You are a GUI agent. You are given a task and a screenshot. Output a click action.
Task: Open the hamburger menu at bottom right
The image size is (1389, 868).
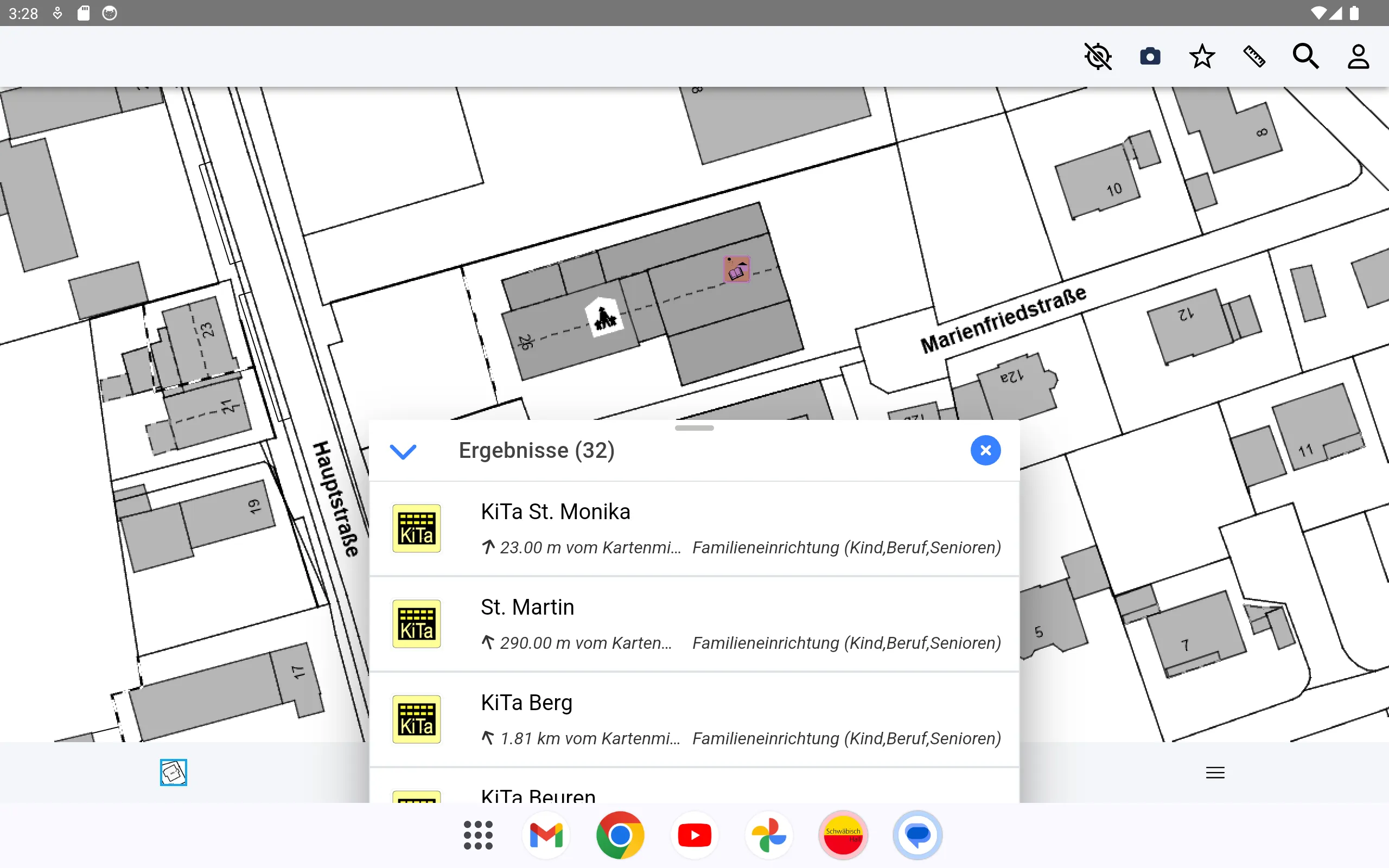pyautogui.click(x=1215, y=773)
